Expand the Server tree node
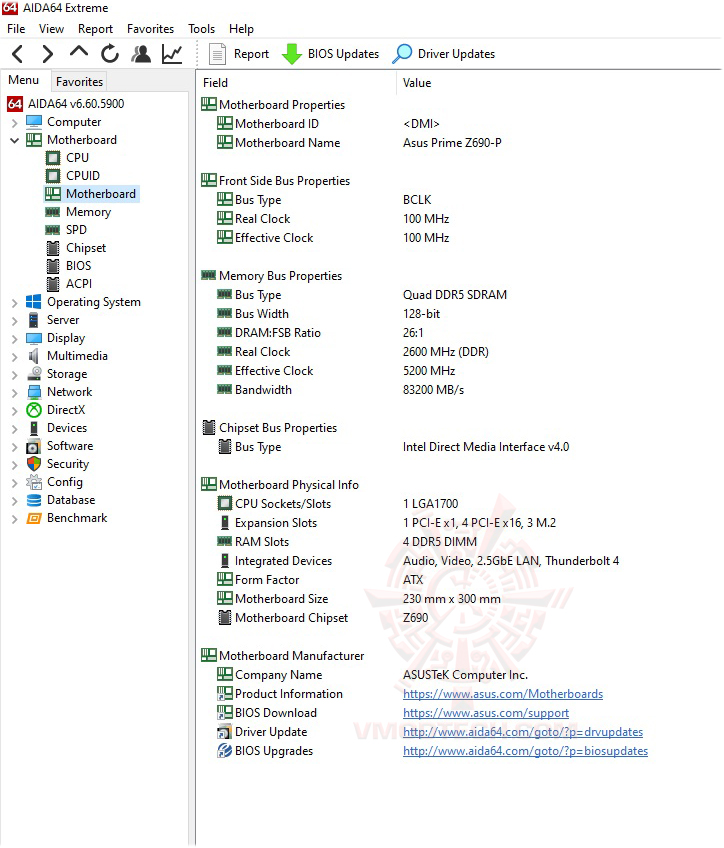Screen dimensions: 724x848 click(15, 321)
